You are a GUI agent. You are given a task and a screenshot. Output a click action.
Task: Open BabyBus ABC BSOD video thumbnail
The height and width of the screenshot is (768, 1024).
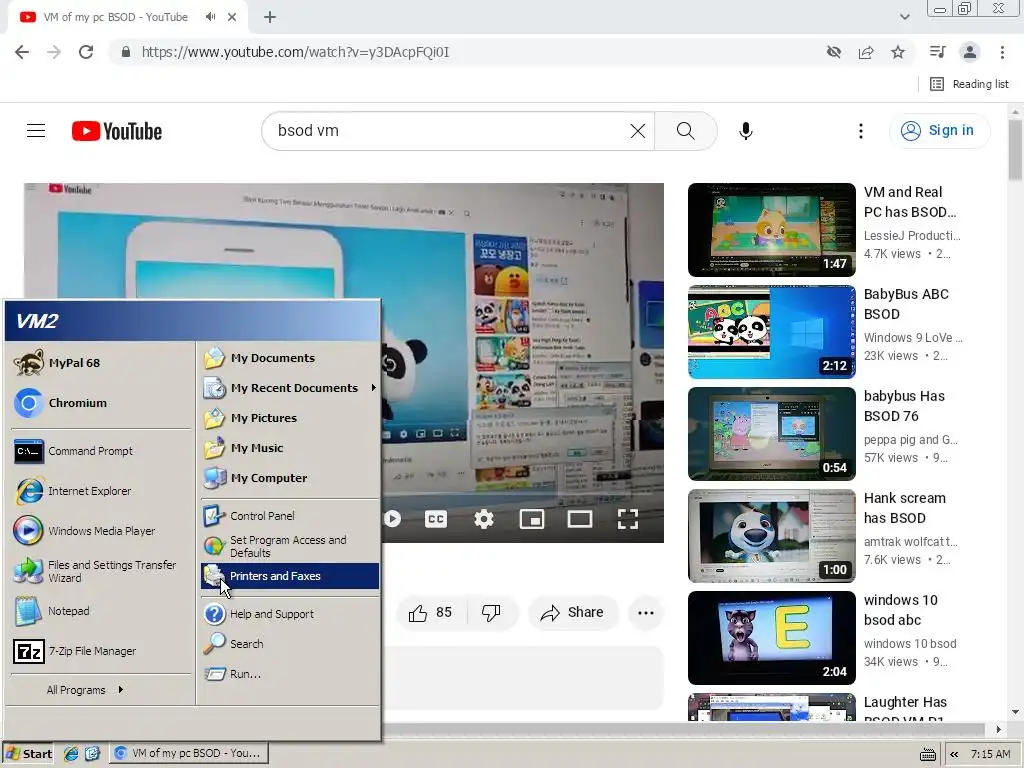(x=771, y=332)
